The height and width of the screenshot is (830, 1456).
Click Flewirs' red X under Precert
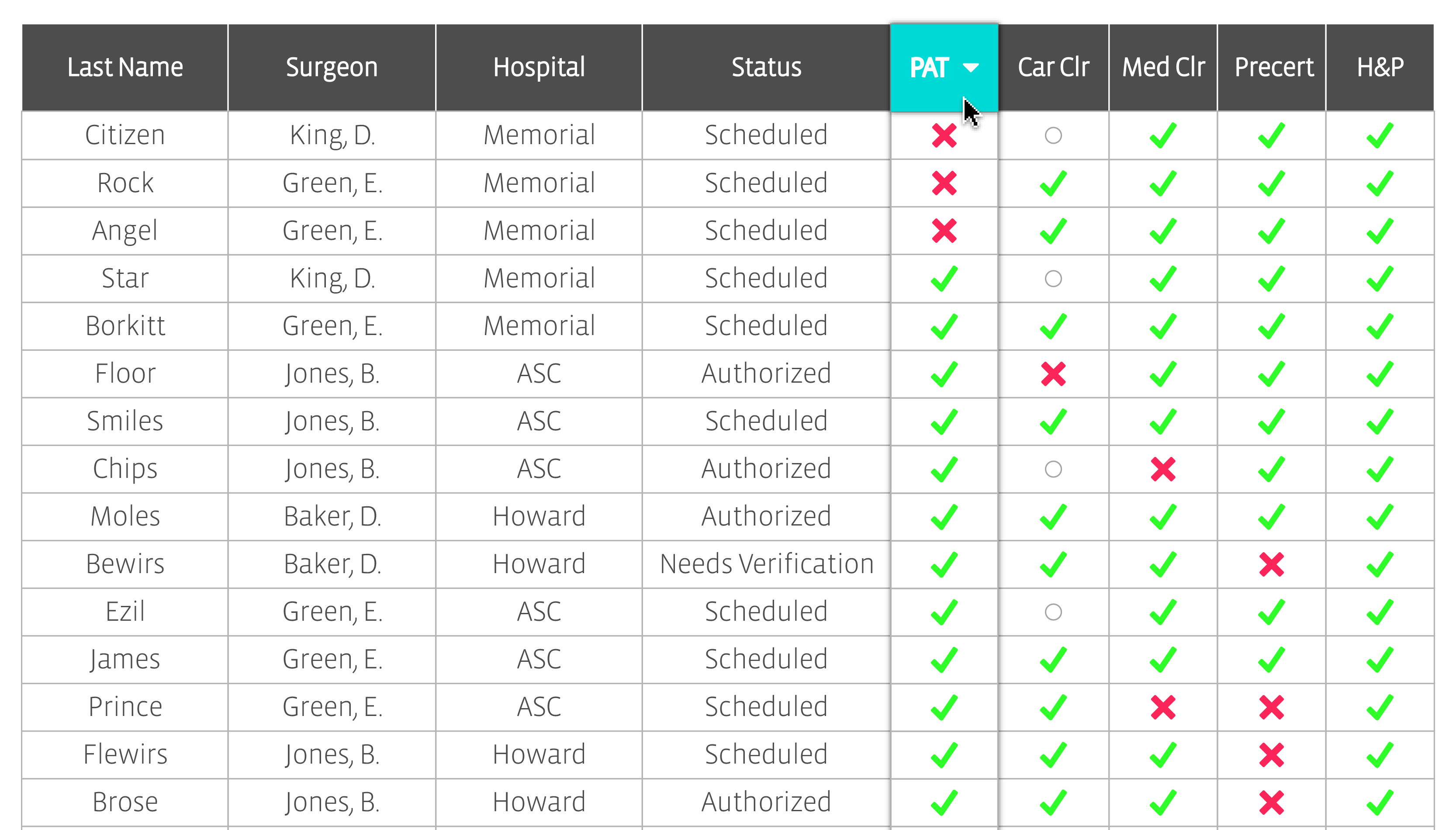click(1271, 755)
